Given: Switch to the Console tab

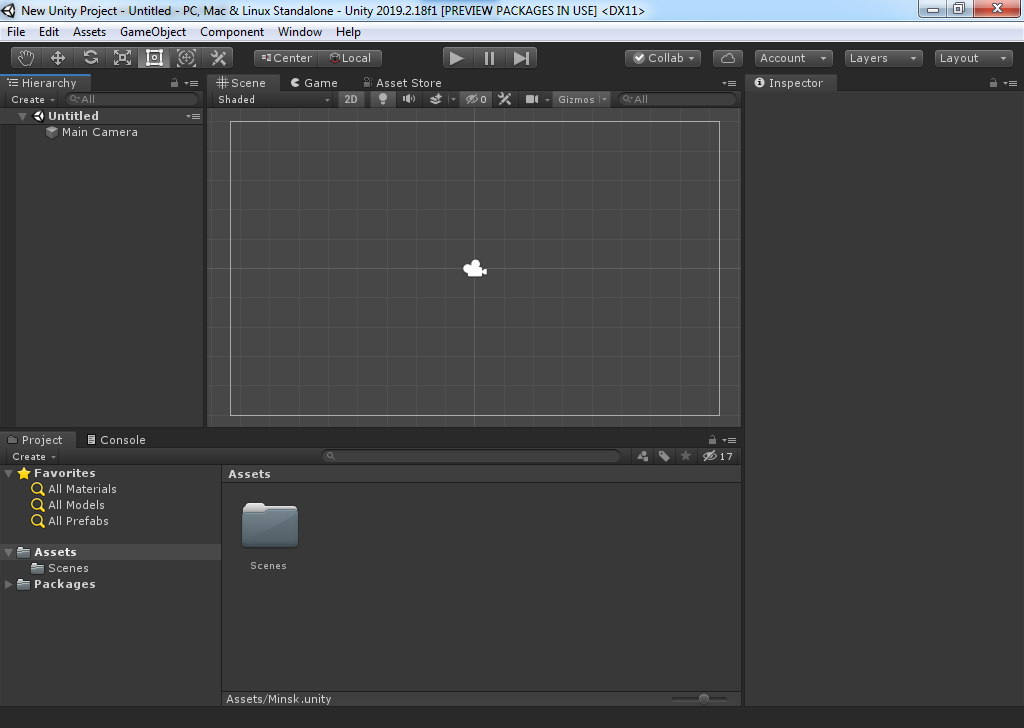Looking at the screenshot, I should (x=116, y=440).
